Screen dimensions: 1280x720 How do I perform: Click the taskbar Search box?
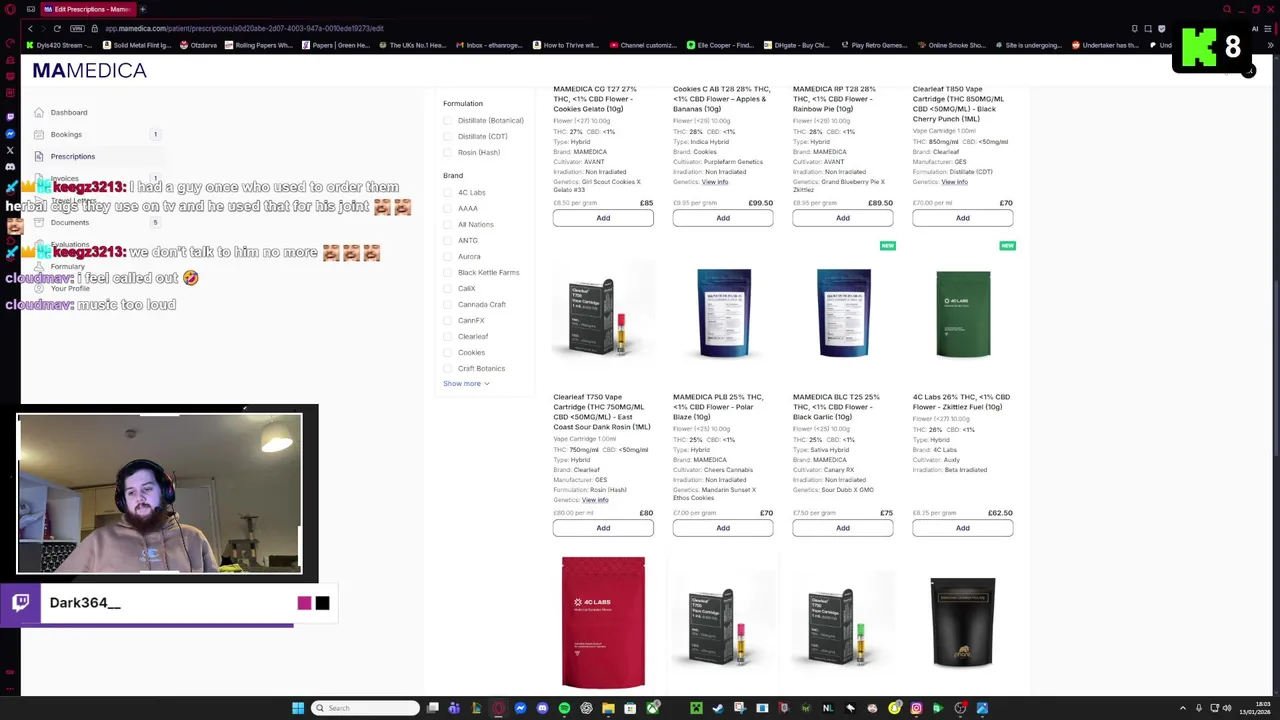(x=365, y=708)
